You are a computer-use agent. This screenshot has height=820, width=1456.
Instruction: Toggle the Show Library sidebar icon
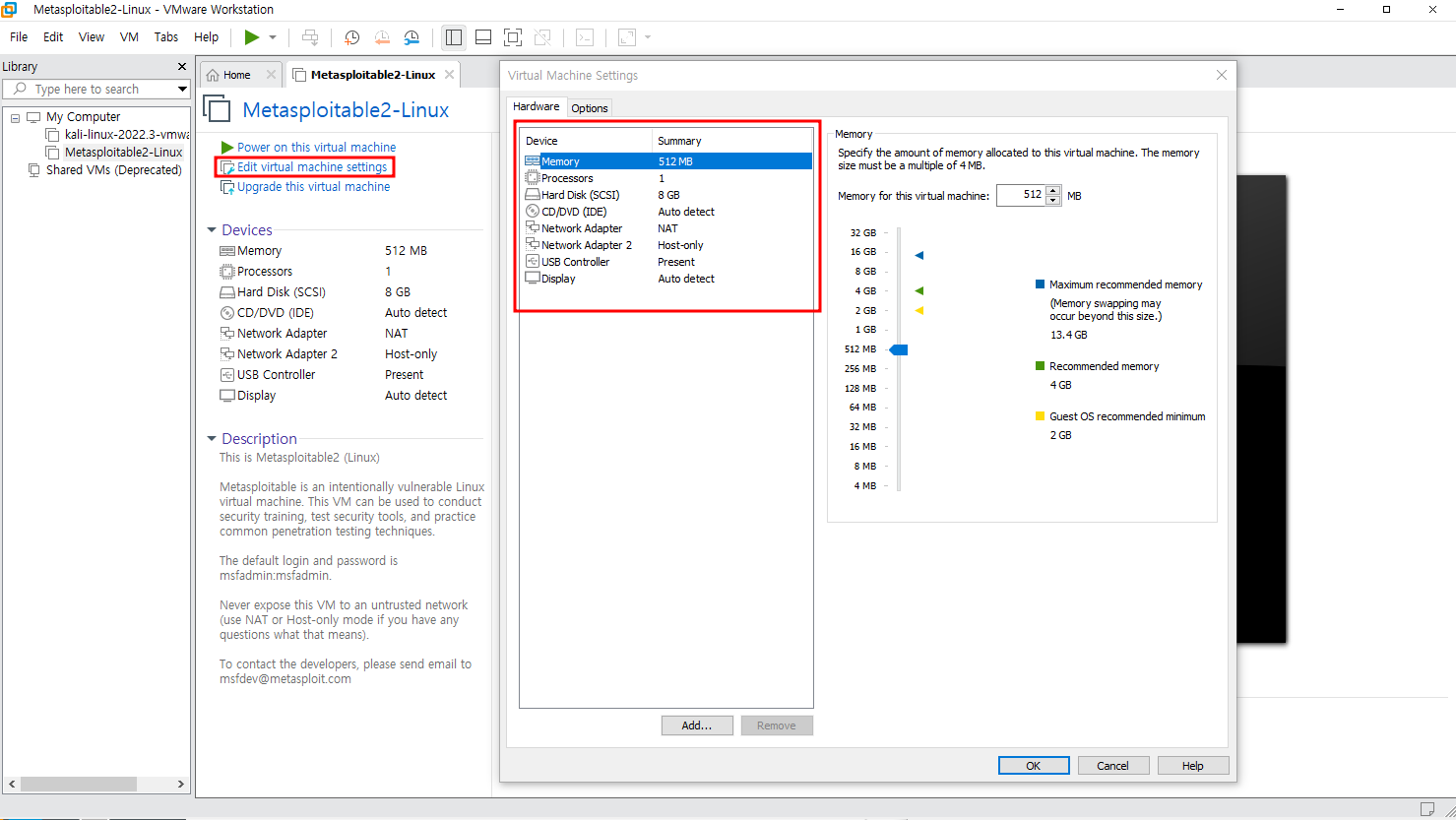click(453, 37)
